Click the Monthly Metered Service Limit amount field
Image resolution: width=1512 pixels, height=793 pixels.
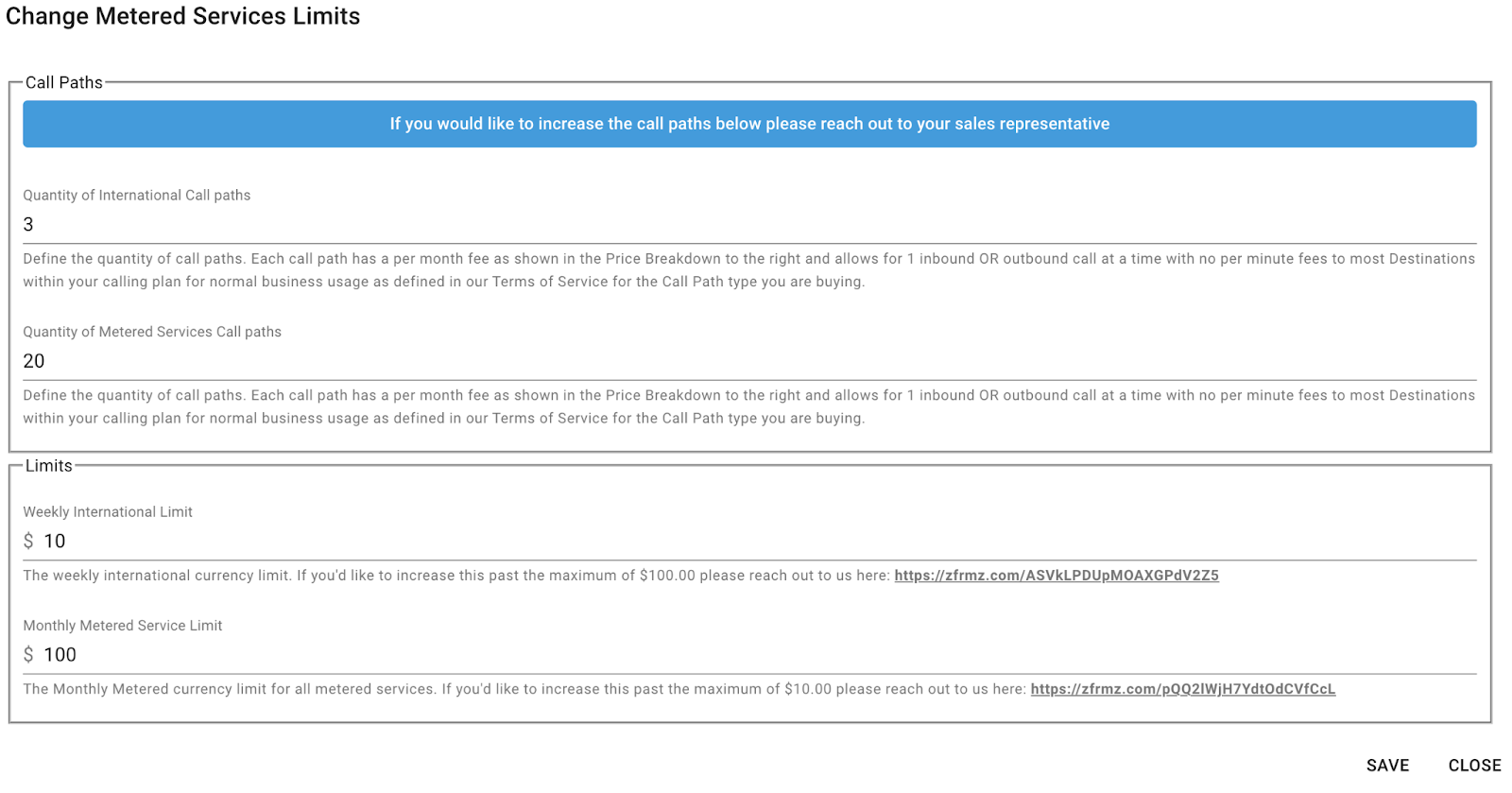756,655
